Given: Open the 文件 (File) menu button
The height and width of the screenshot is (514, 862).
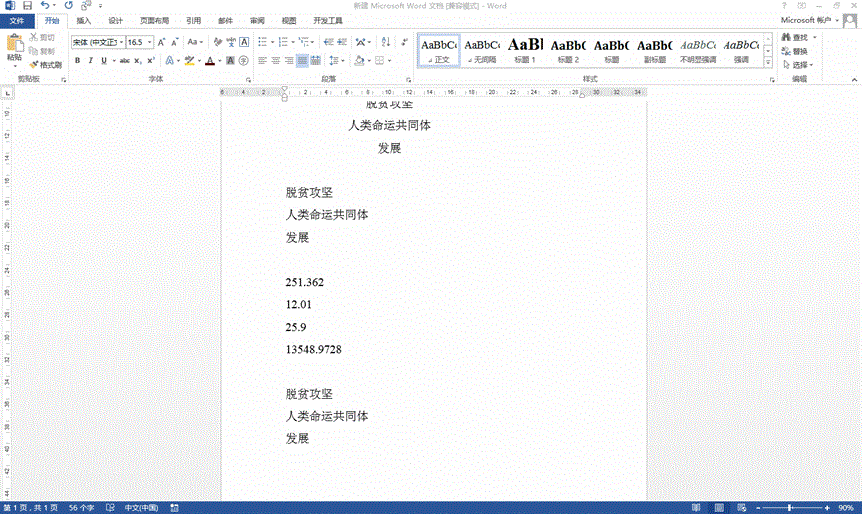Looking at the screenshot, I should 17,20.
